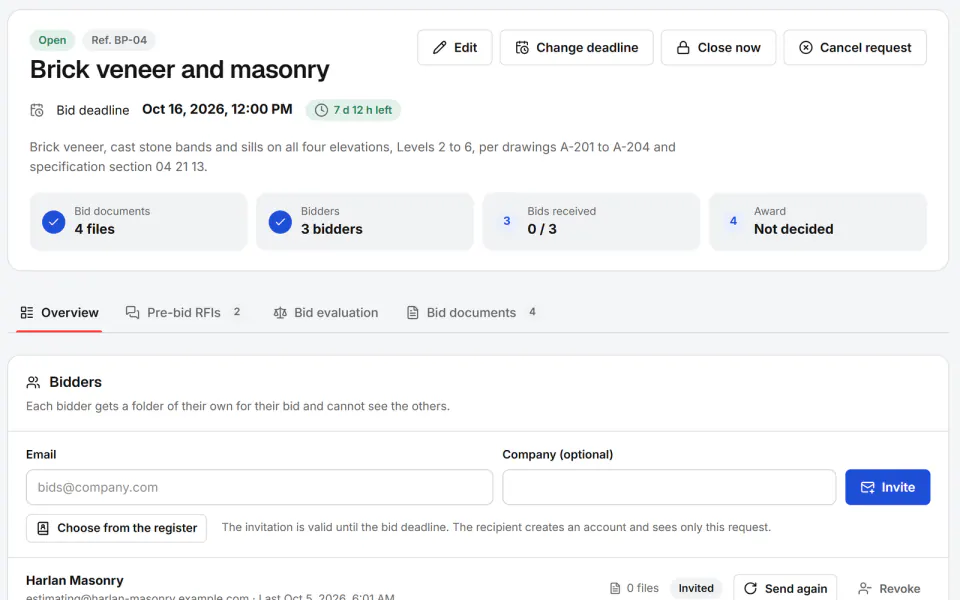
Task: Click the Overview tab list icon
Action: [x=27, y=313]
